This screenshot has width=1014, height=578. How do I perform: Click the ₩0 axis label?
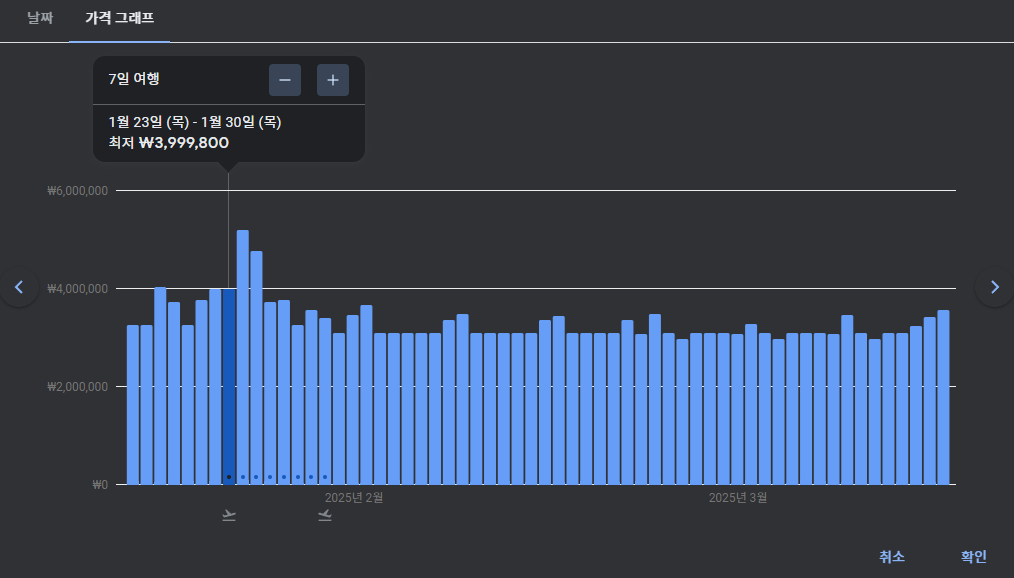[100, 485]
